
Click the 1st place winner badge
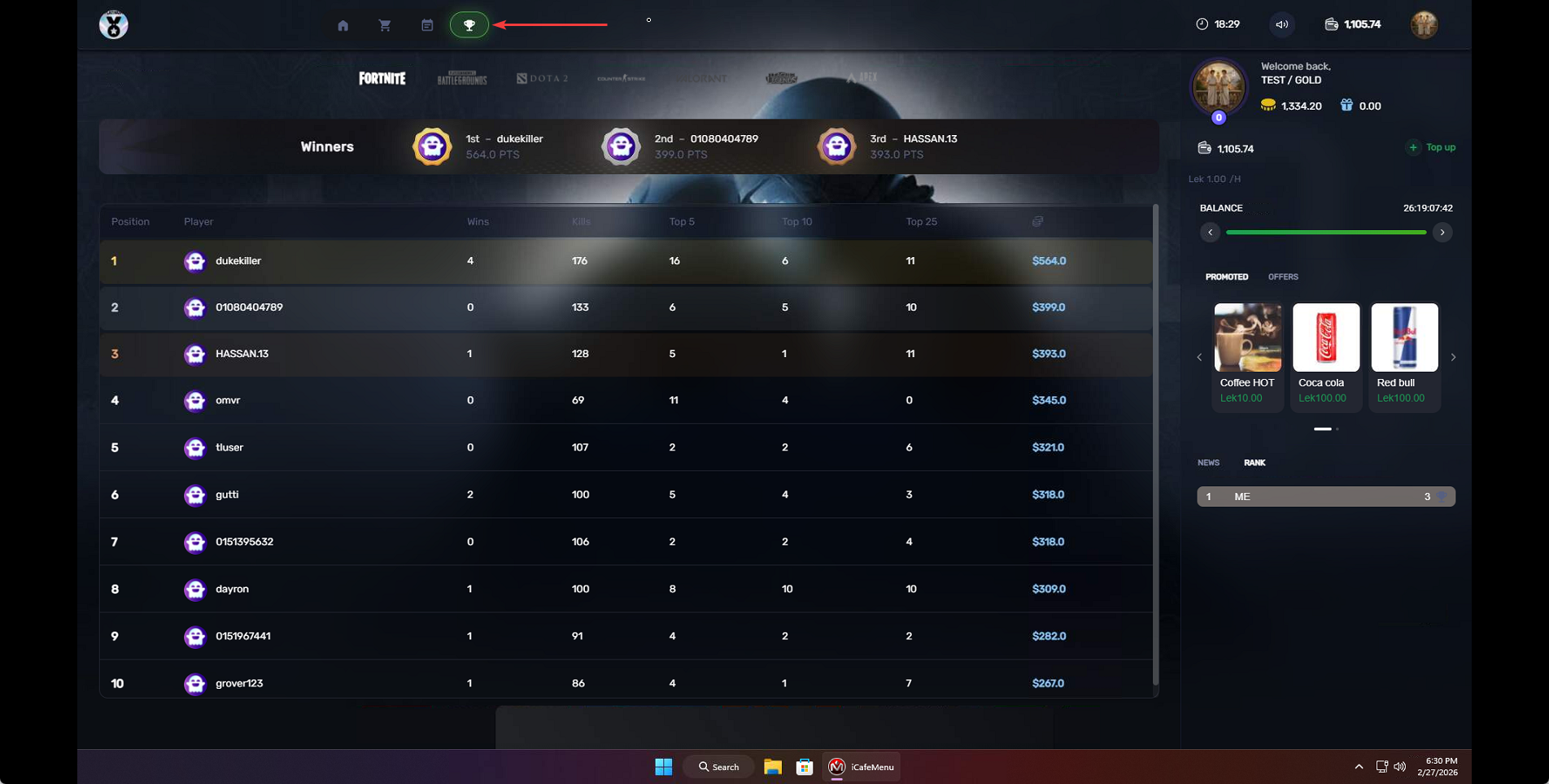pyautogui.click(x=432, y=146)
